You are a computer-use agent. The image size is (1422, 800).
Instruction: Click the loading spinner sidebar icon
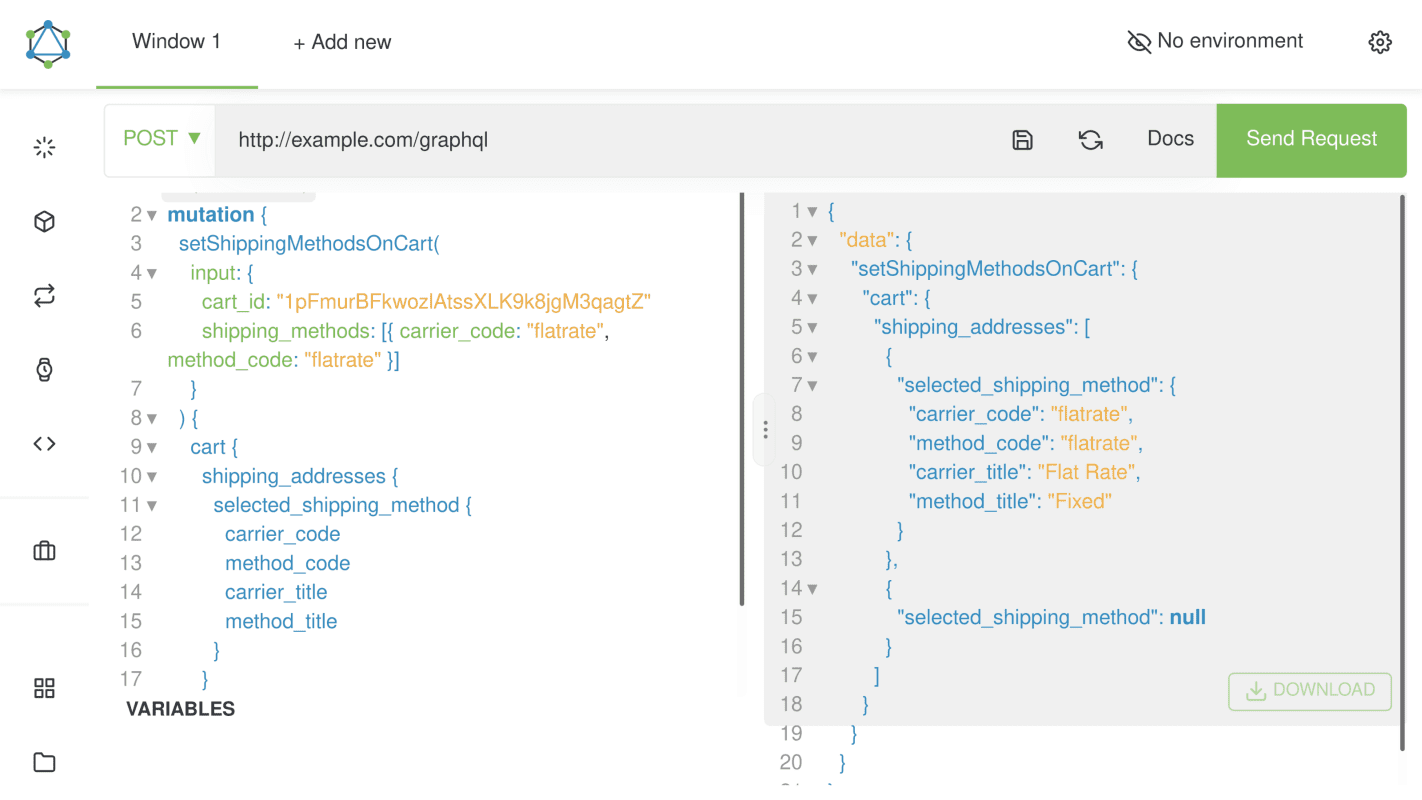44,148
